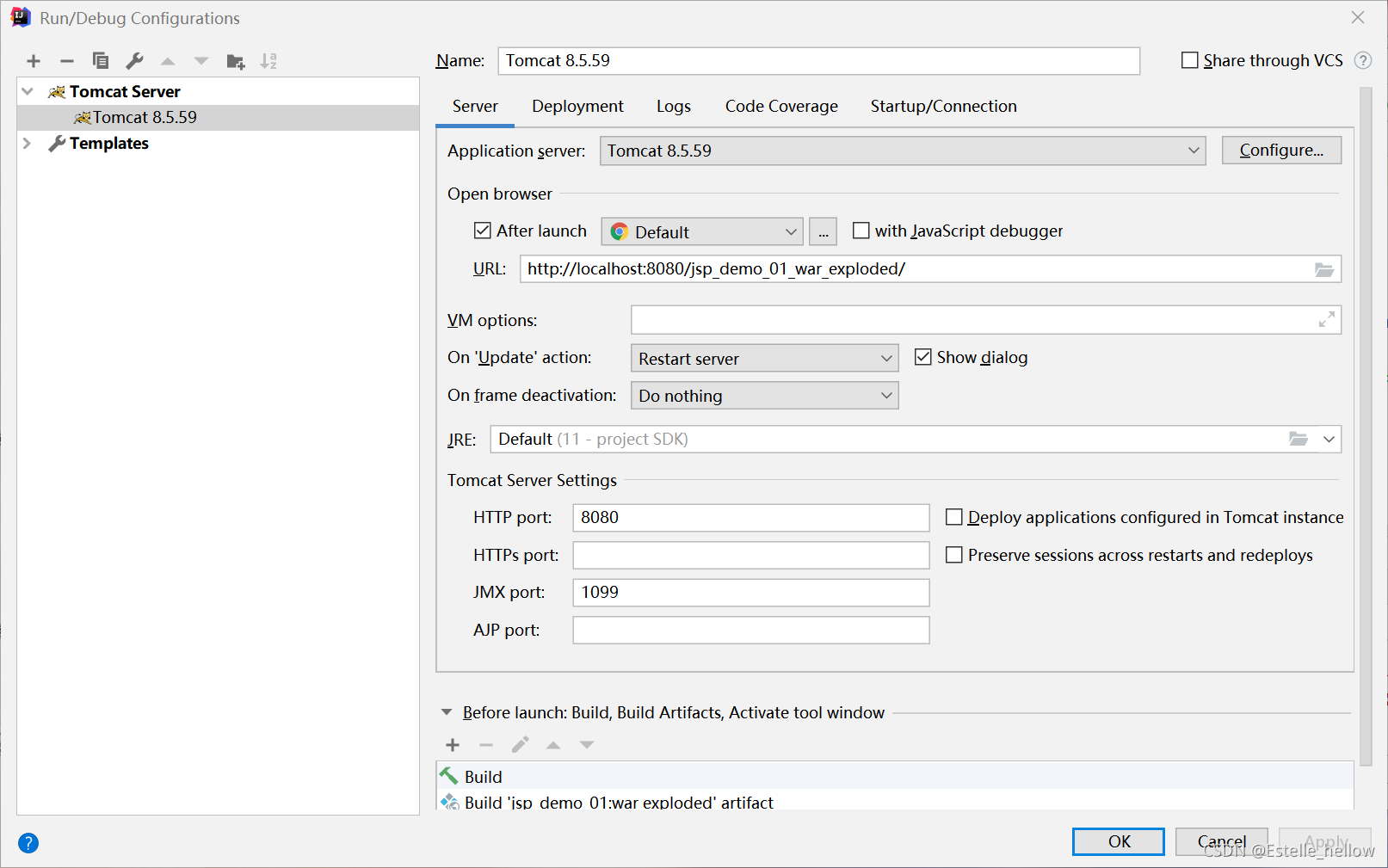
Task: Expand the Templates tree node
Action: (x=28, y=144)
